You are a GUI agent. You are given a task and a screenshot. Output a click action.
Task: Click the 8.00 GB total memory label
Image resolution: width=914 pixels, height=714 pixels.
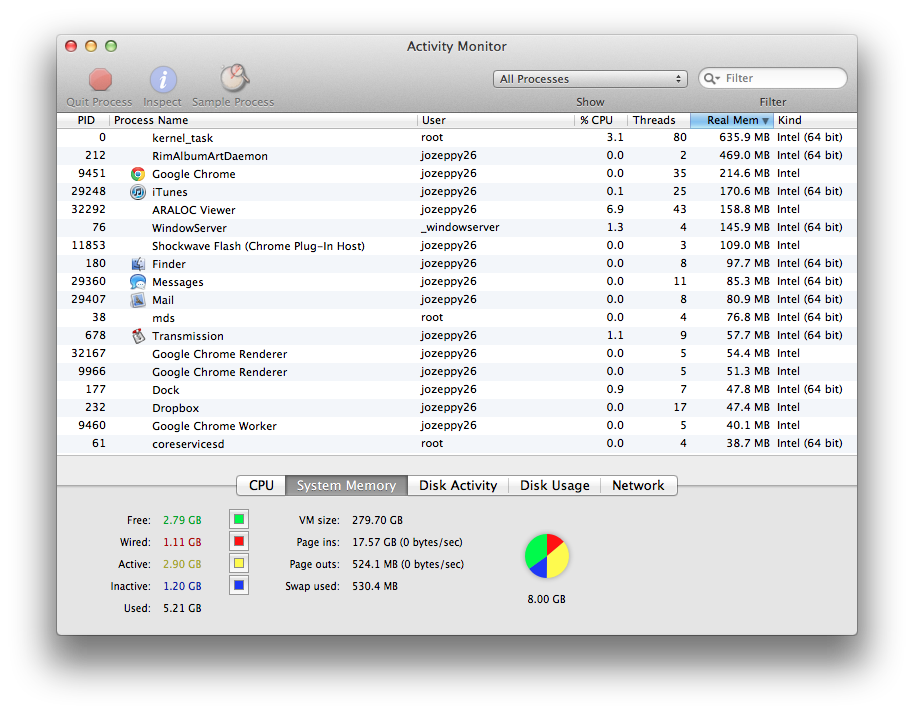click(x=547, y=599)
